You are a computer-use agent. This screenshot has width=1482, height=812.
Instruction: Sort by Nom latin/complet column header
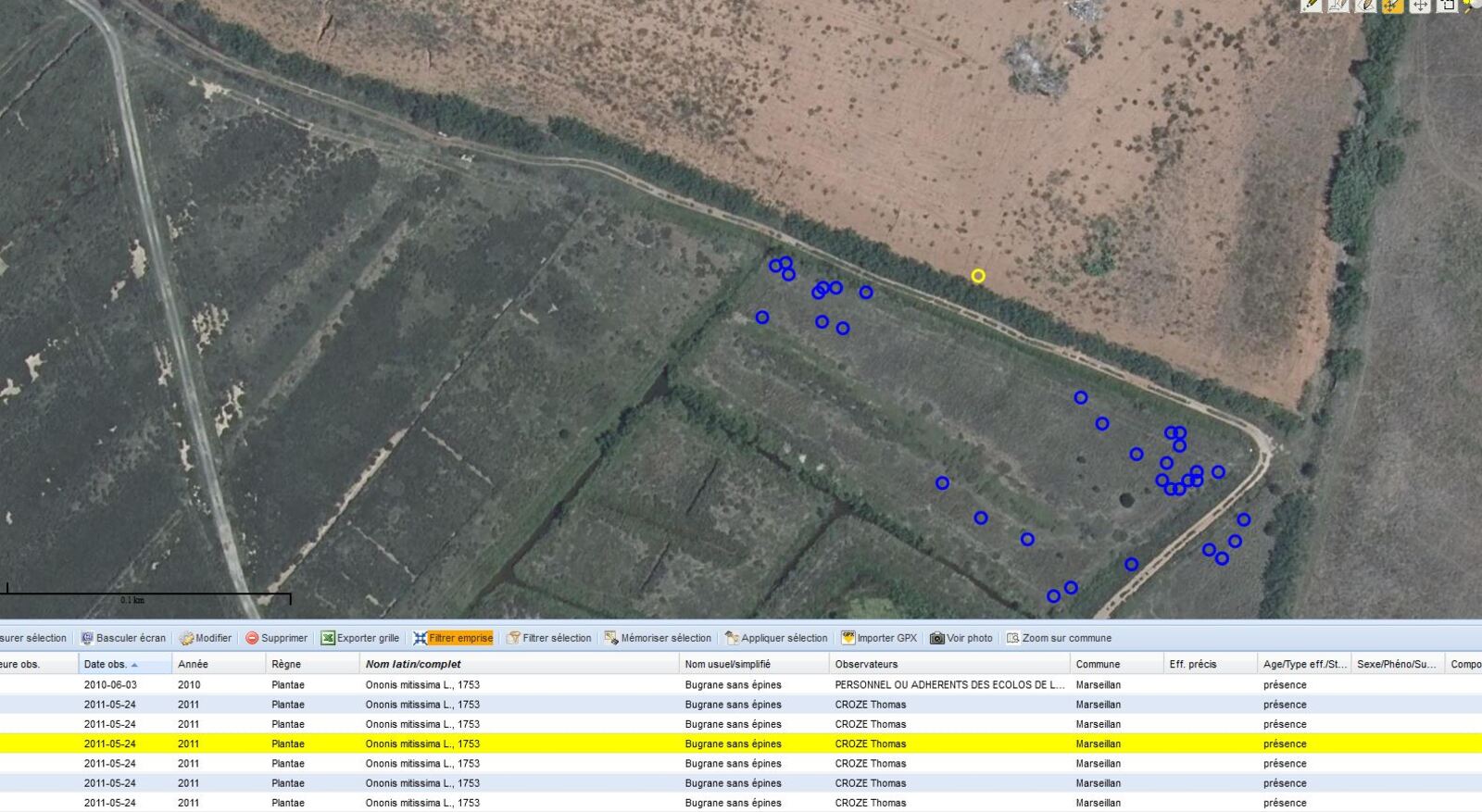pyautogui.click(x=413, y=664)
